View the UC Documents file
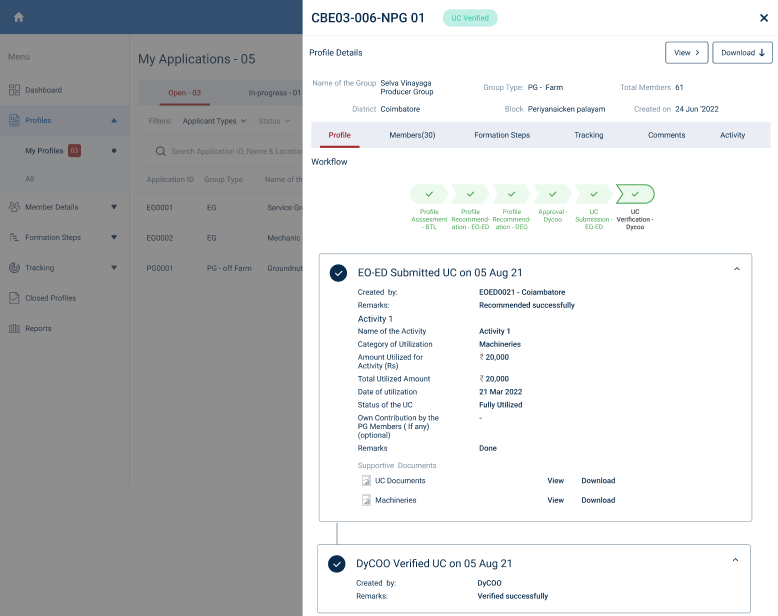The width and height of the screenshot is (778, 616). tap(555, 481)
